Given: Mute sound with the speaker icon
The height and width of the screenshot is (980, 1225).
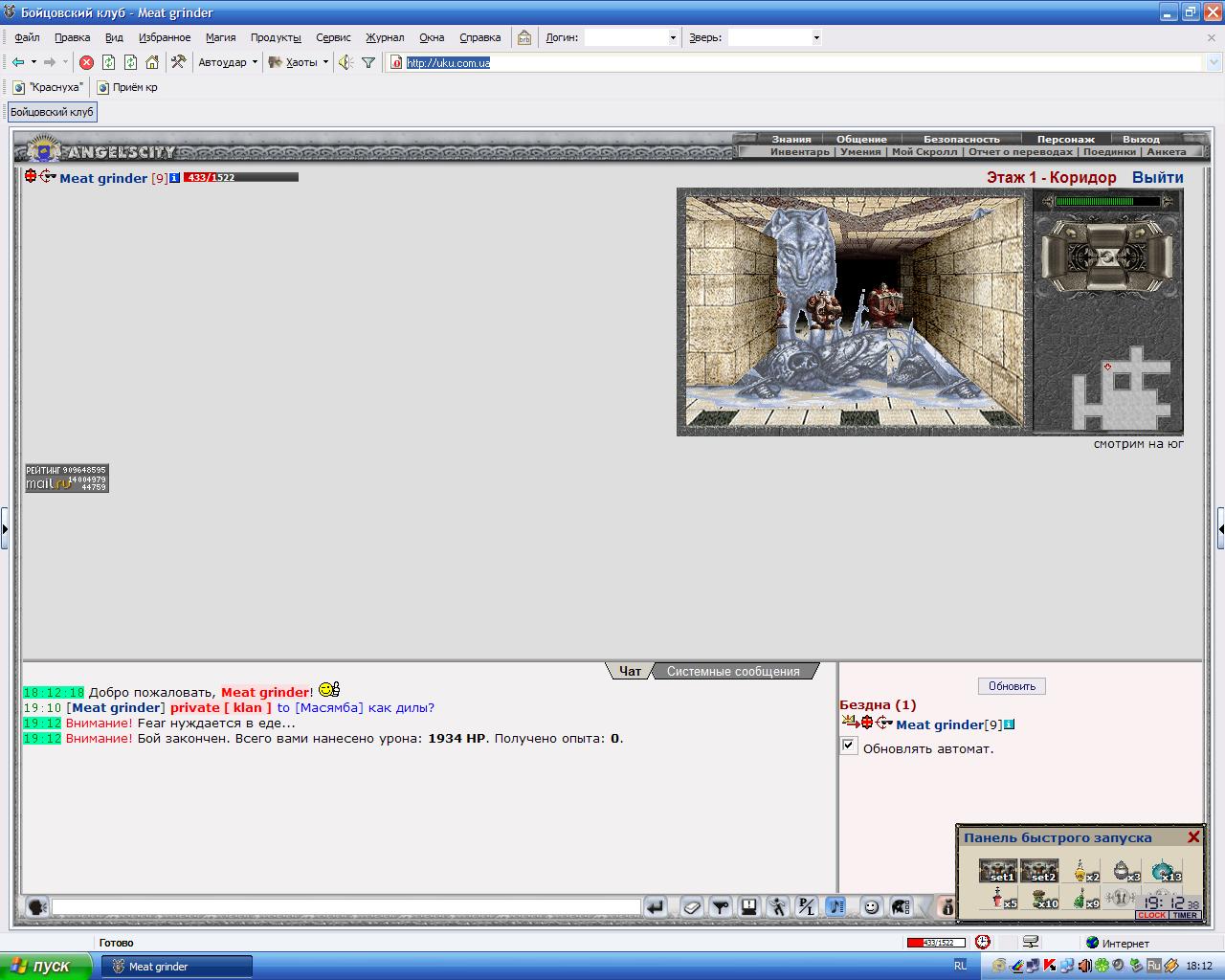Looking at the screenshot, I should 345,62.
